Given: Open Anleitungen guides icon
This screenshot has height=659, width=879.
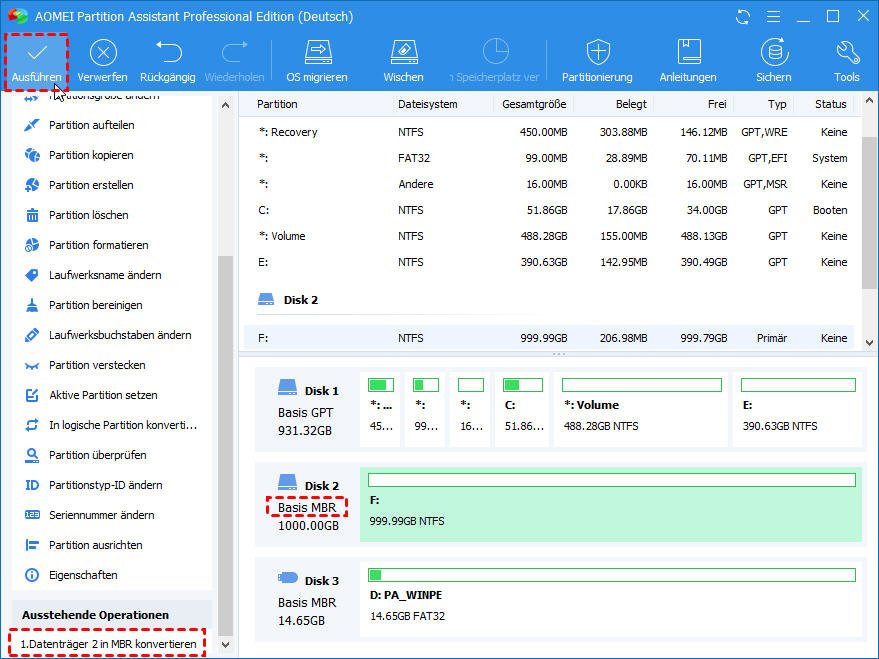Looking at the screenshot, I should point(688,52).
